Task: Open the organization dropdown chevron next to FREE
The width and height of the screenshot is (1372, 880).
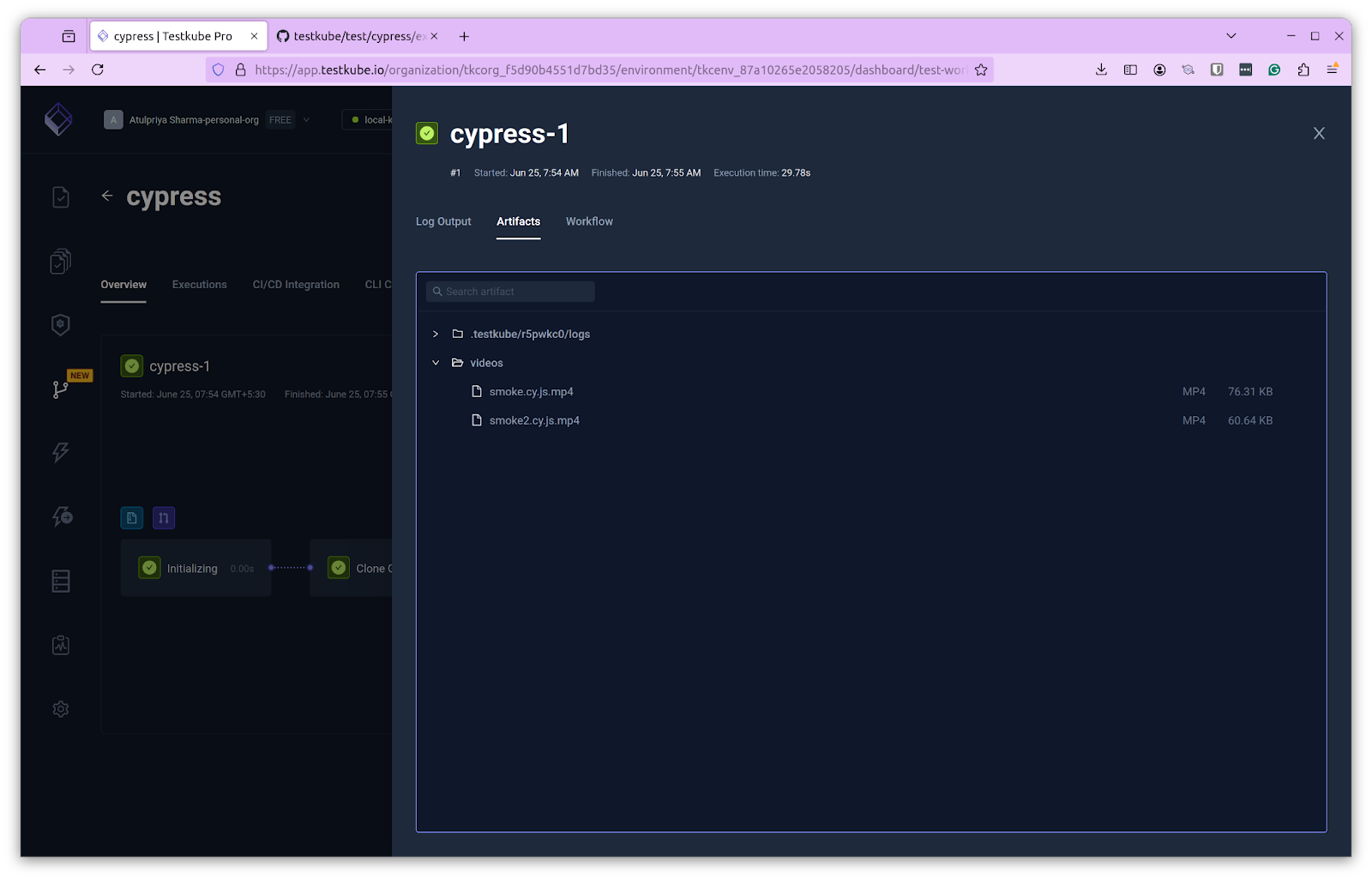Action: 307,120
